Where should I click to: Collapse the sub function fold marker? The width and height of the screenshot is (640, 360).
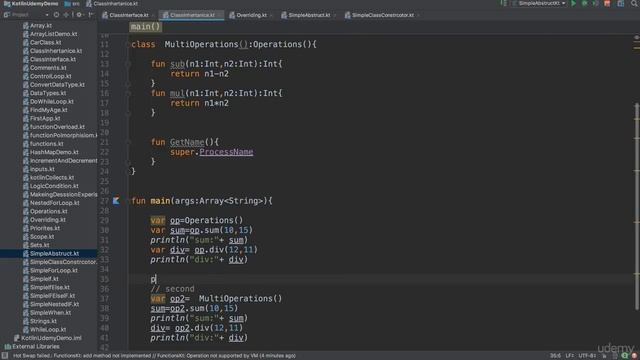(128, 64)
